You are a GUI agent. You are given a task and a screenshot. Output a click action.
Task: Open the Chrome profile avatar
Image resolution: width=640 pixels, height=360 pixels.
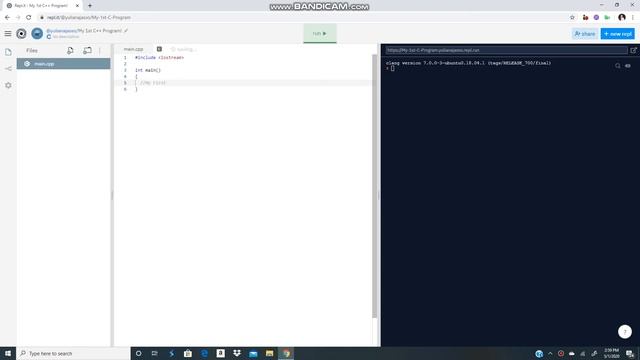tap(622, 17)
